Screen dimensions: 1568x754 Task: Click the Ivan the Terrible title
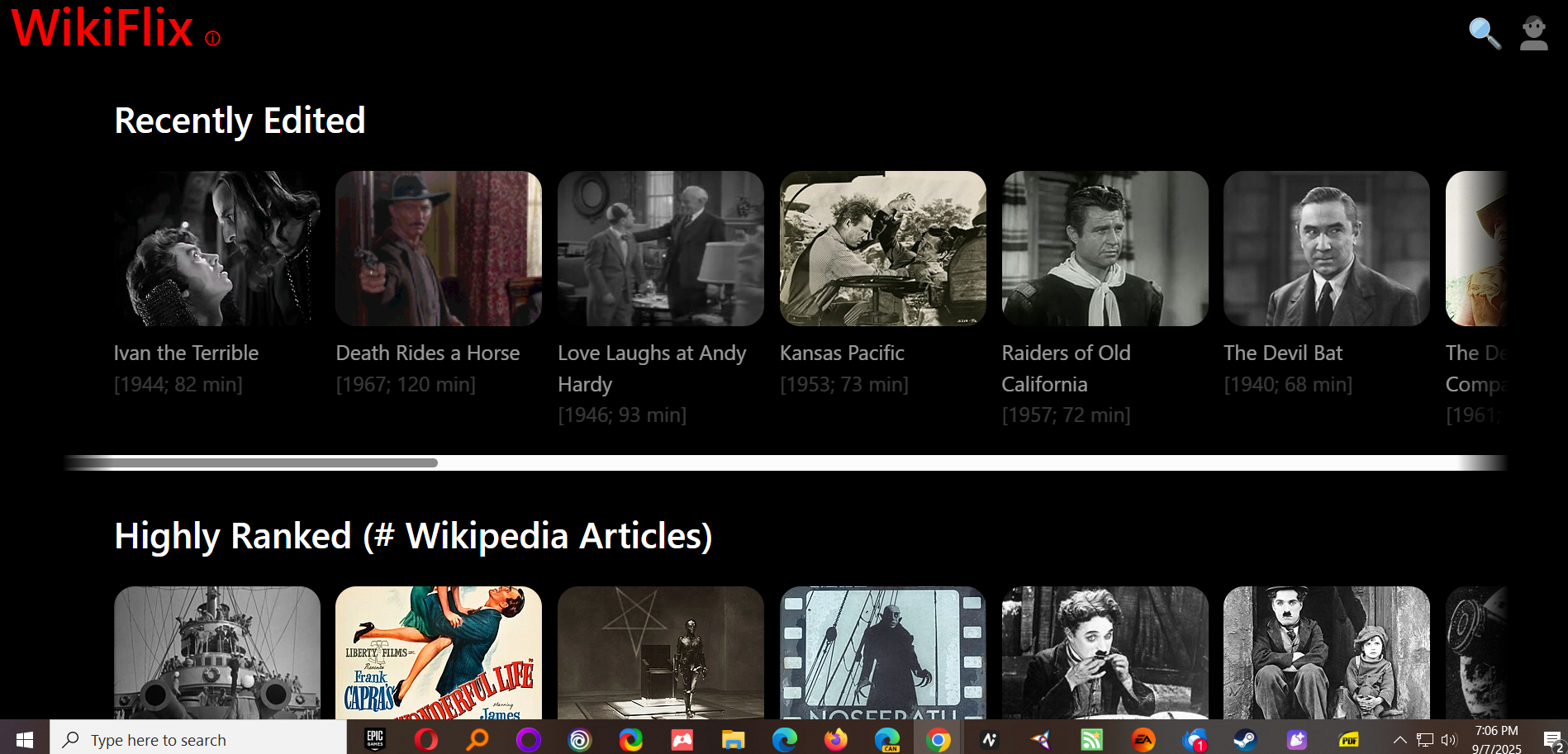coord(186,353)
